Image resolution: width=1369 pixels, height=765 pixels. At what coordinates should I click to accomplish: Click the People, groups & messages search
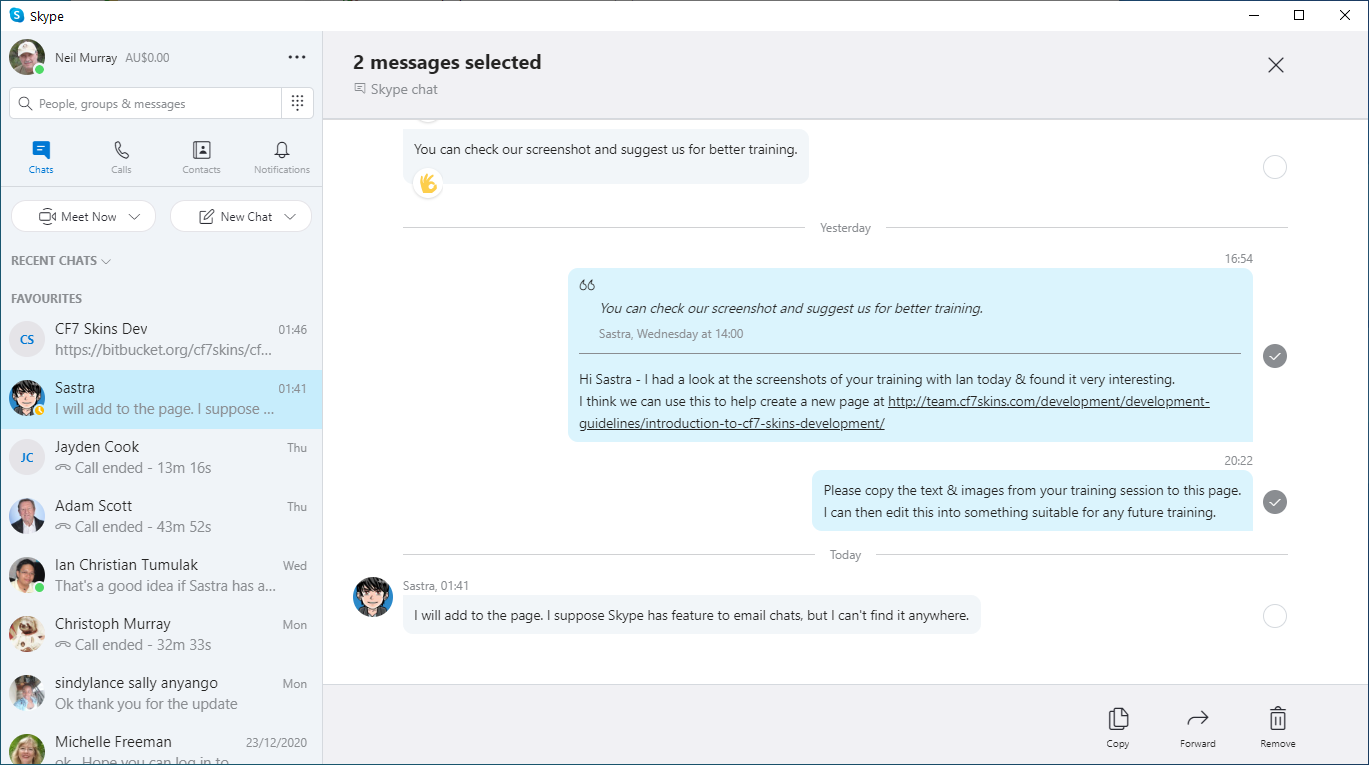pos(145,103)
